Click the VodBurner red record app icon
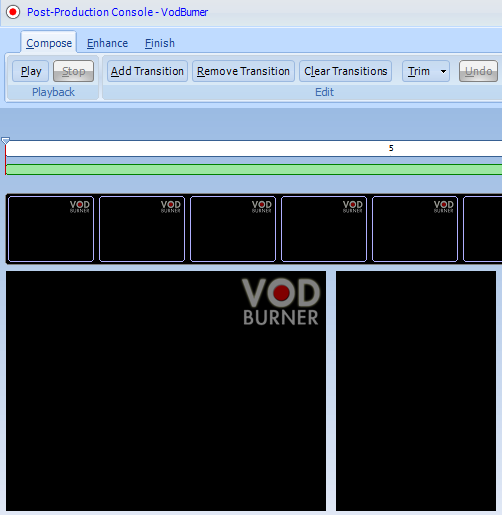502x515 pixels. [x=13, y=12]
